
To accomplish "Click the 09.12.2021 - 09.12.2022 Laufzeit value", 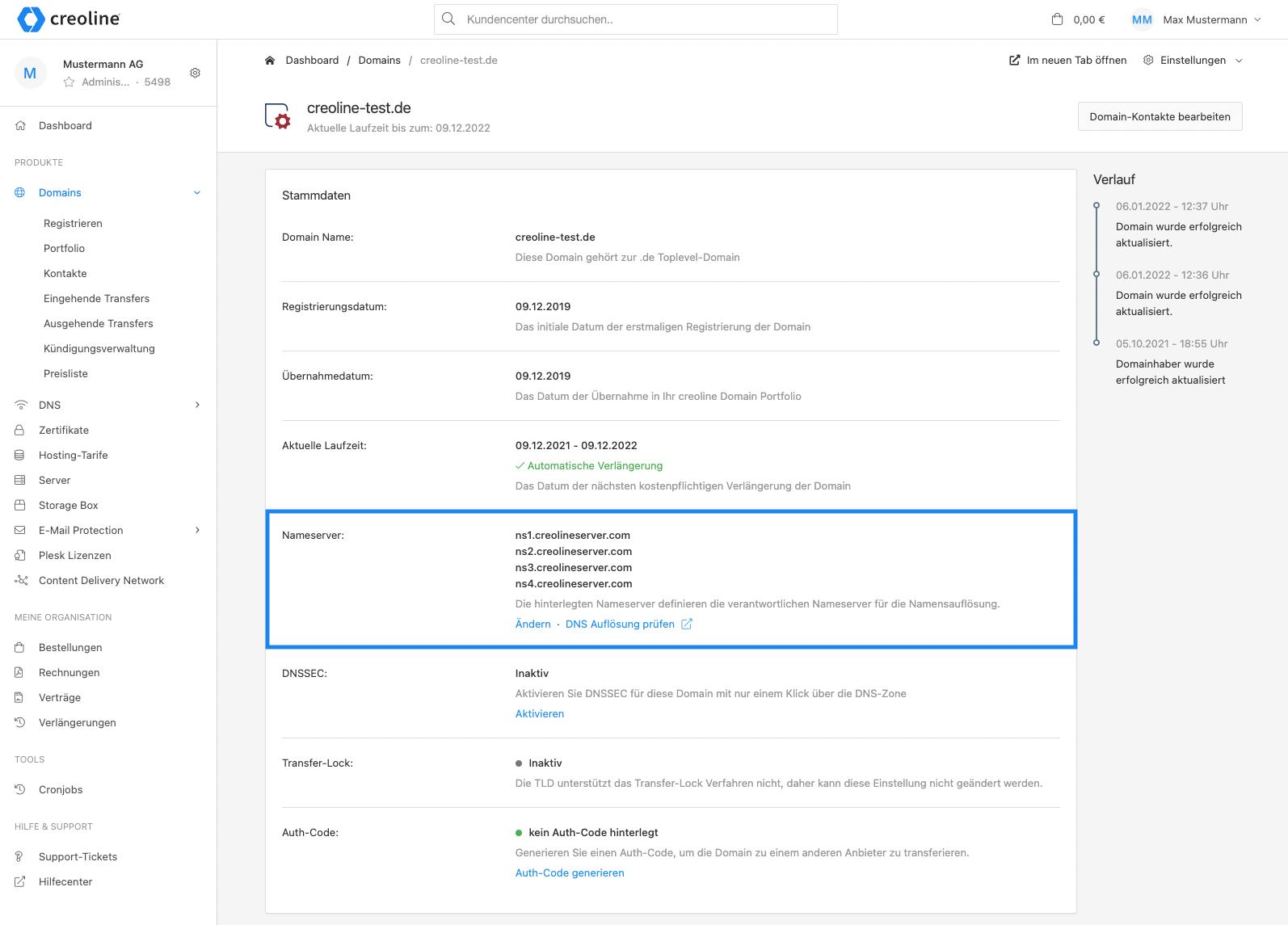I will 576,445.
